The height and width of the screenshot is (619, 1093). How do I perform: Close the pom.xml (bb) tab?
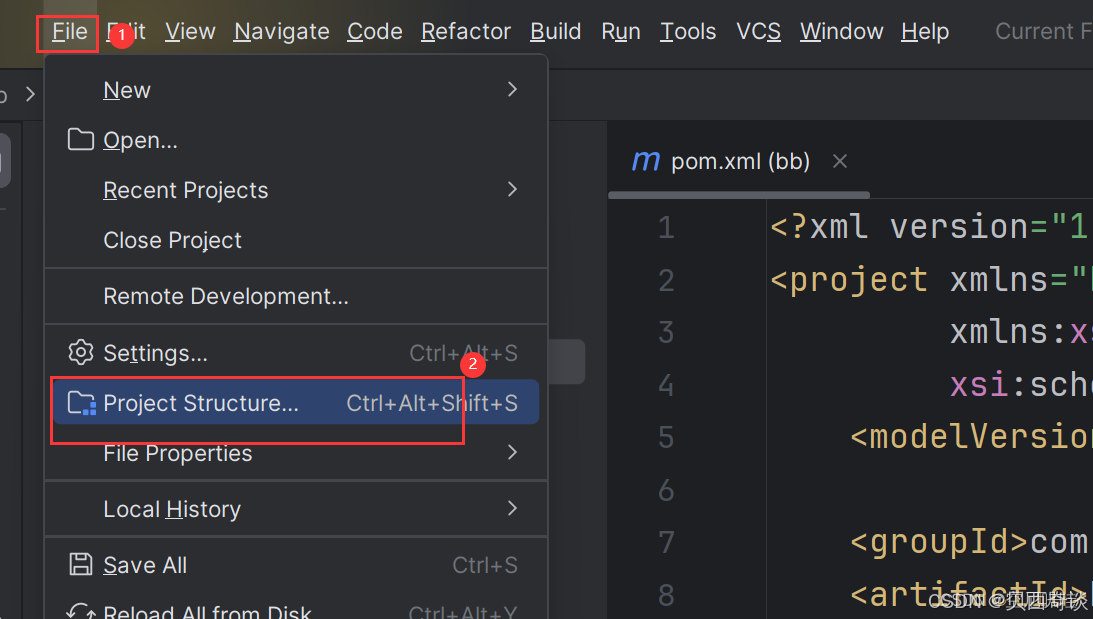coord(840,162)
